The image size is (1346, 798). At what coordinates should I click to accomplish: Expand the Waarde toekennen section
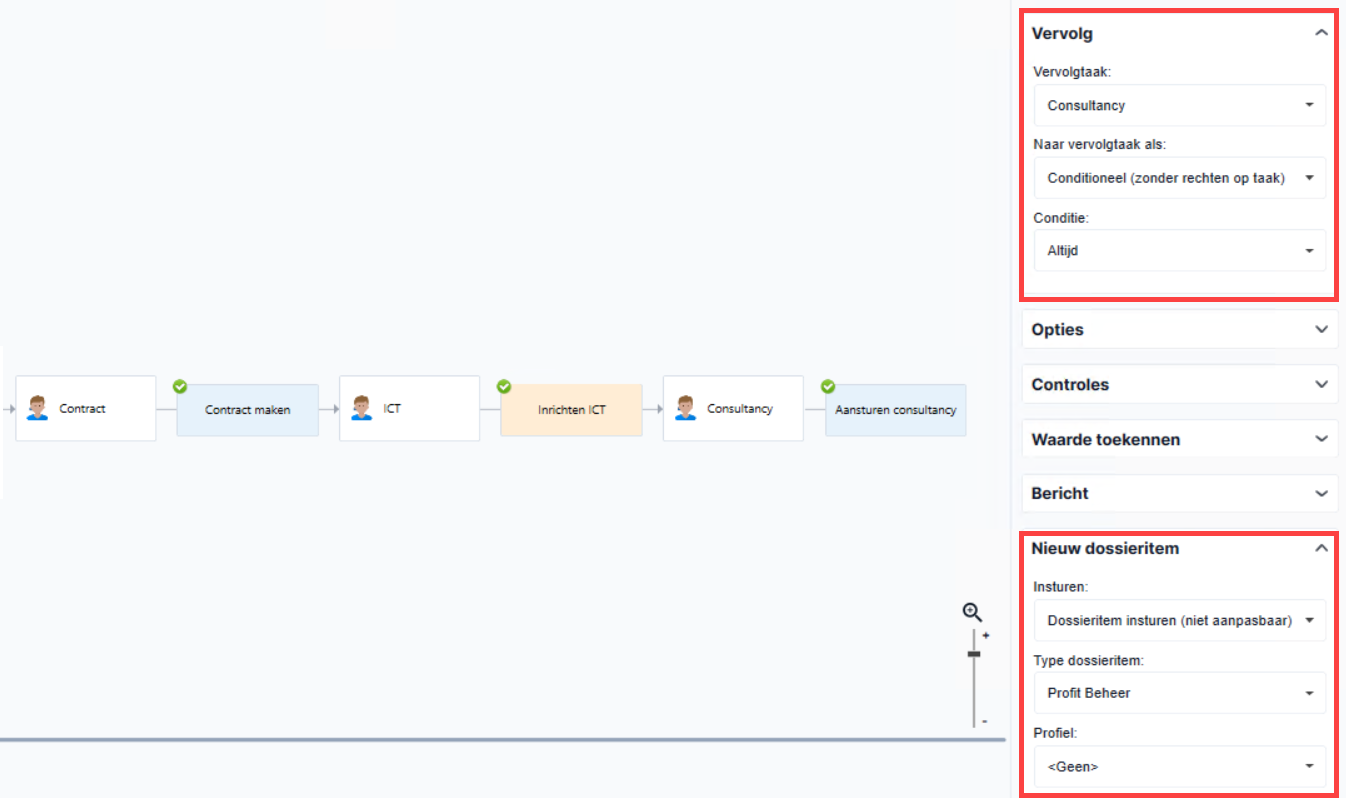pos(1180,439)
